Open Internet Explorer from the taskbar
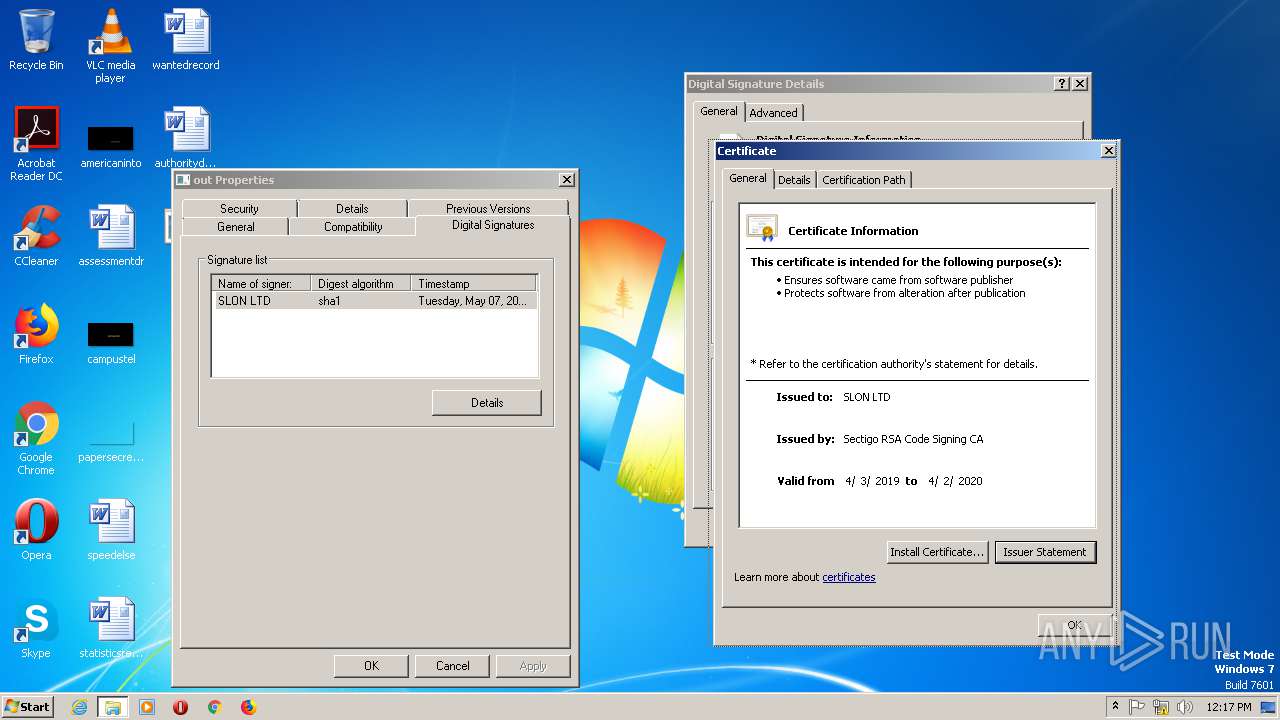Image resolution: width=1280 pixels, height=720 pixels. tap(79, 707)
